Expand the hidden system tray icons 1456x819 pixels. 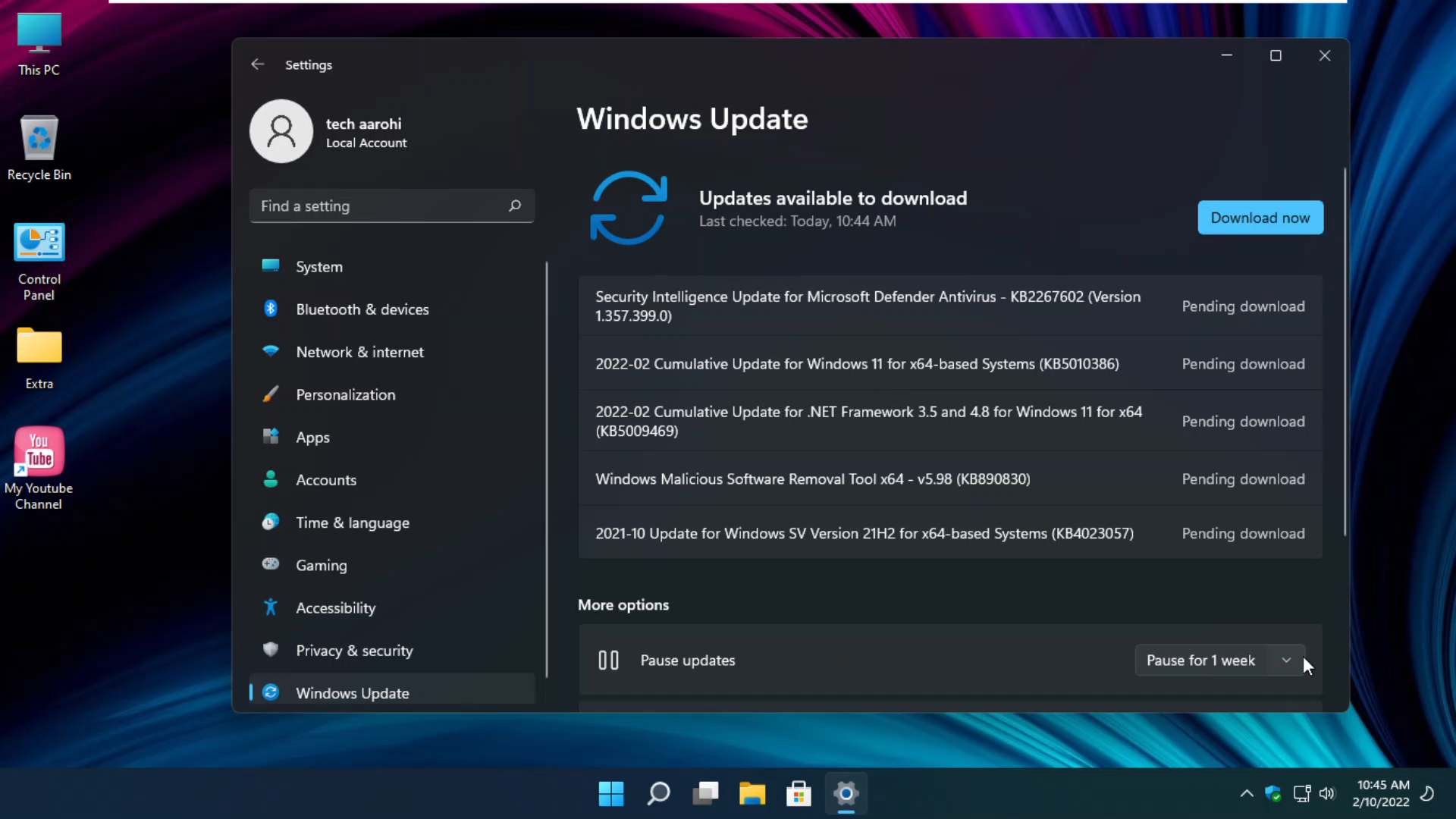(1246, 794)
